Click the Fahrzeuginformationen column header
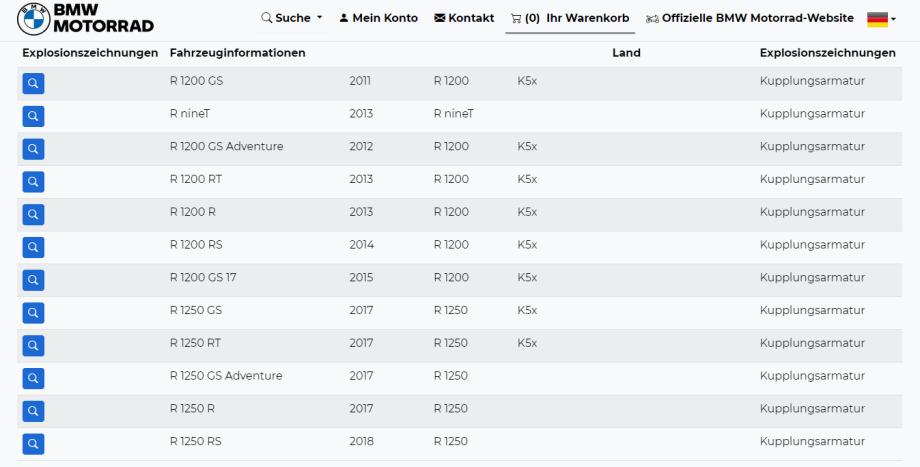The image size is (920, 467). (237, 52)
